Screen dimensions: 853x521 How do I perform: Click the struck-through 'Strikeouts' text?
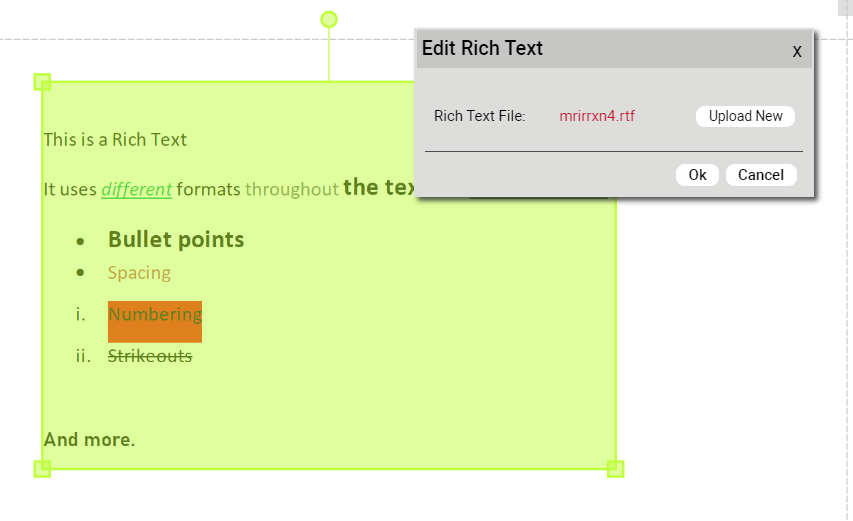pos(150,356)
